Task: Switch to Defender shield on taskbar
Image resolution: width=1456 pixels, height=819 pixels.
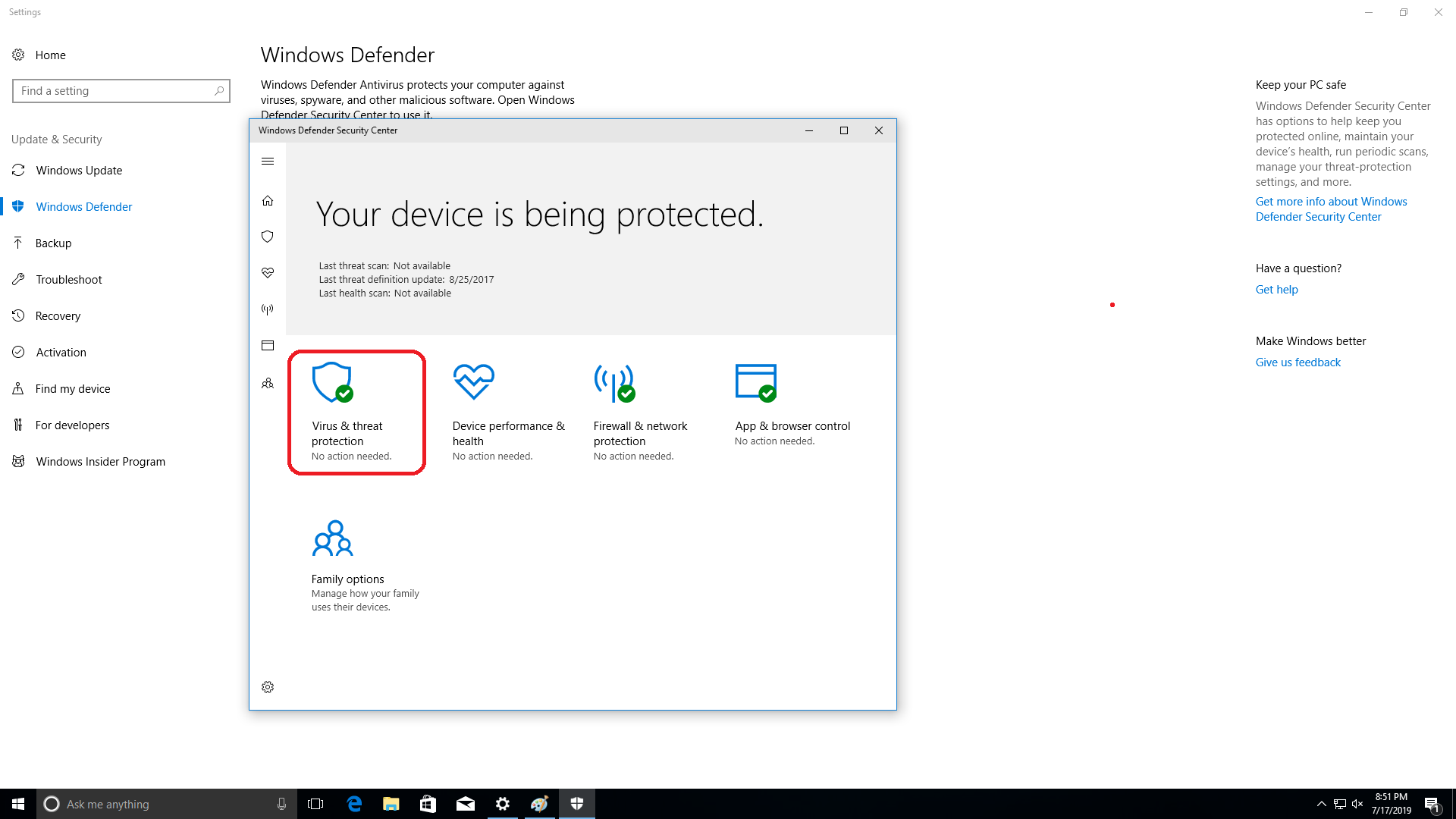Action: tap(577, 804)
